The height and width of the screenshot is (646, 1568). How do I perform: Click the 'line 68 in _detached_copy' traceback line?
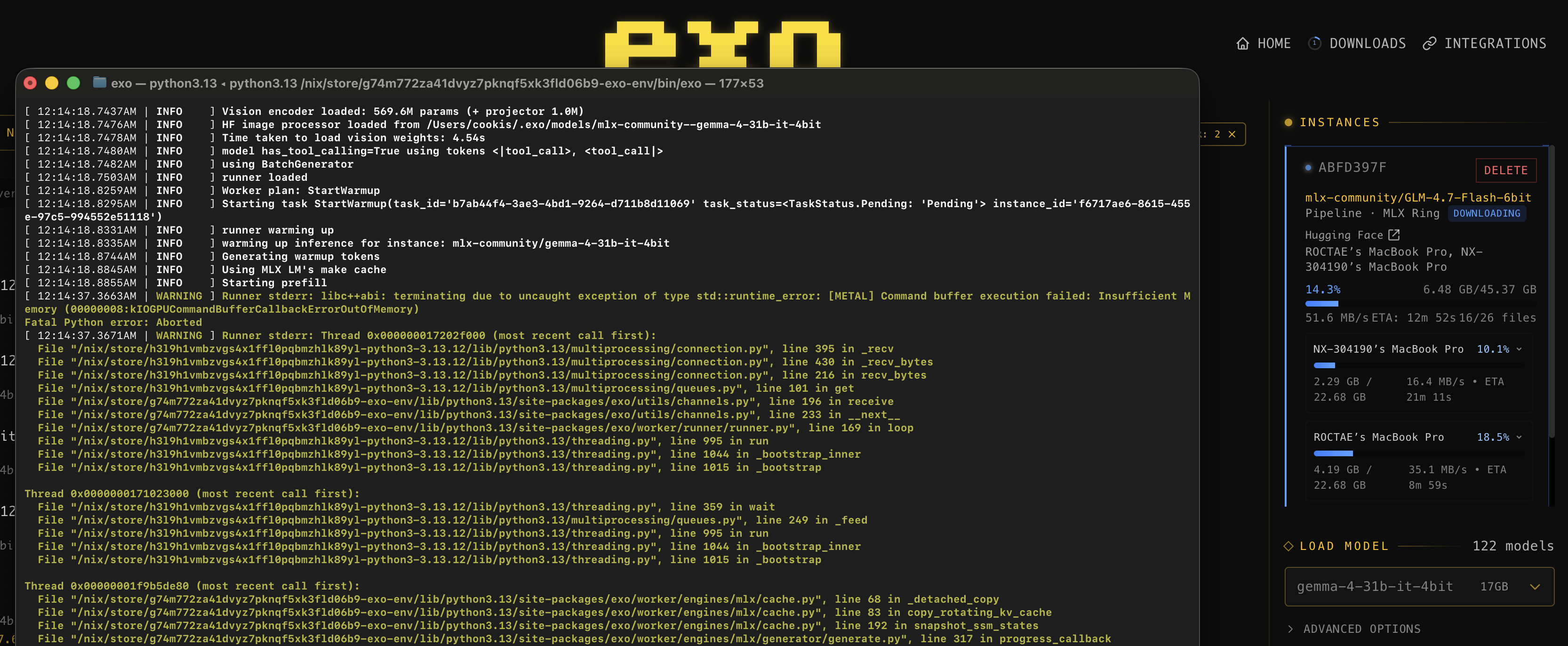[518, 600]
